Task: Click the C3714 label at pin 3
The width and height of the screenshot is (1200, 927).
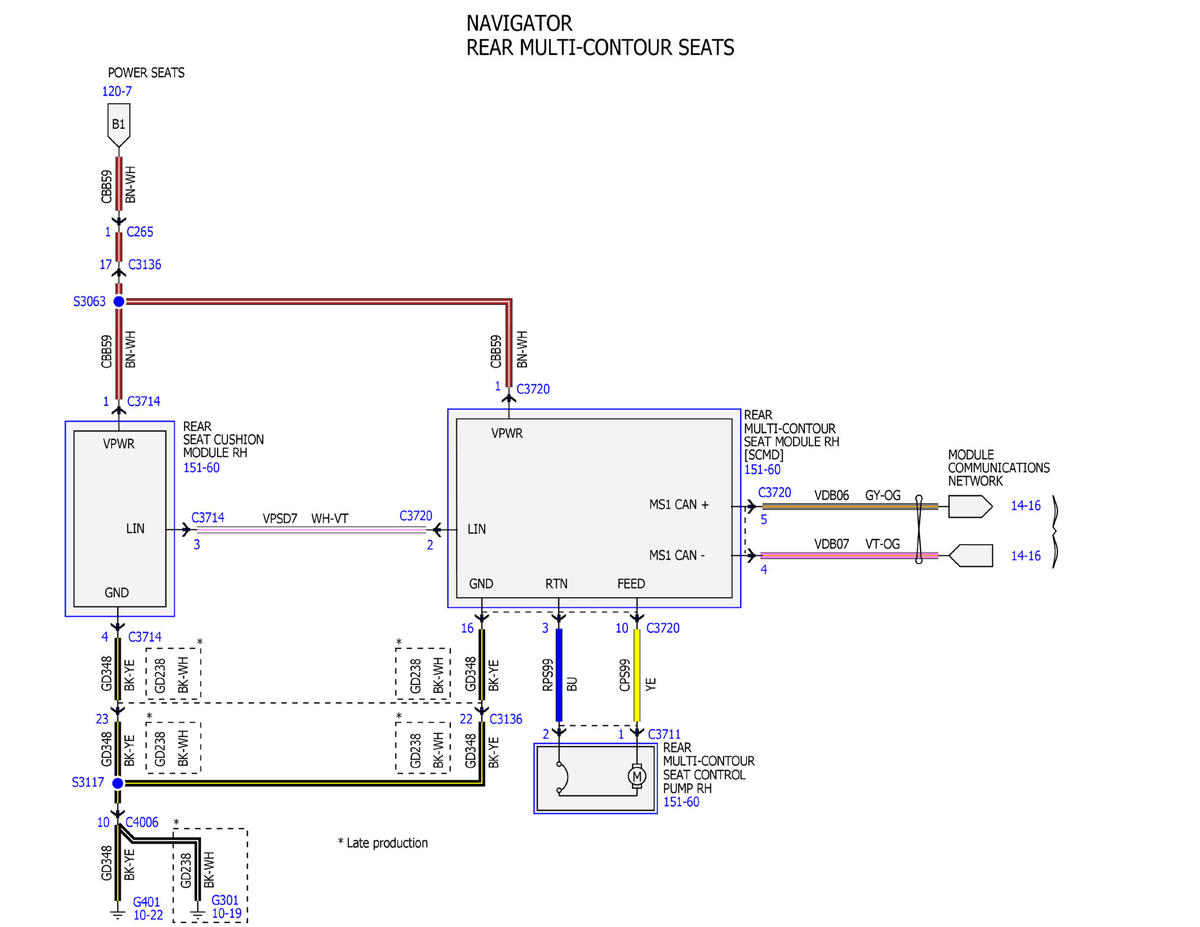Action: [x=208, y=518]
